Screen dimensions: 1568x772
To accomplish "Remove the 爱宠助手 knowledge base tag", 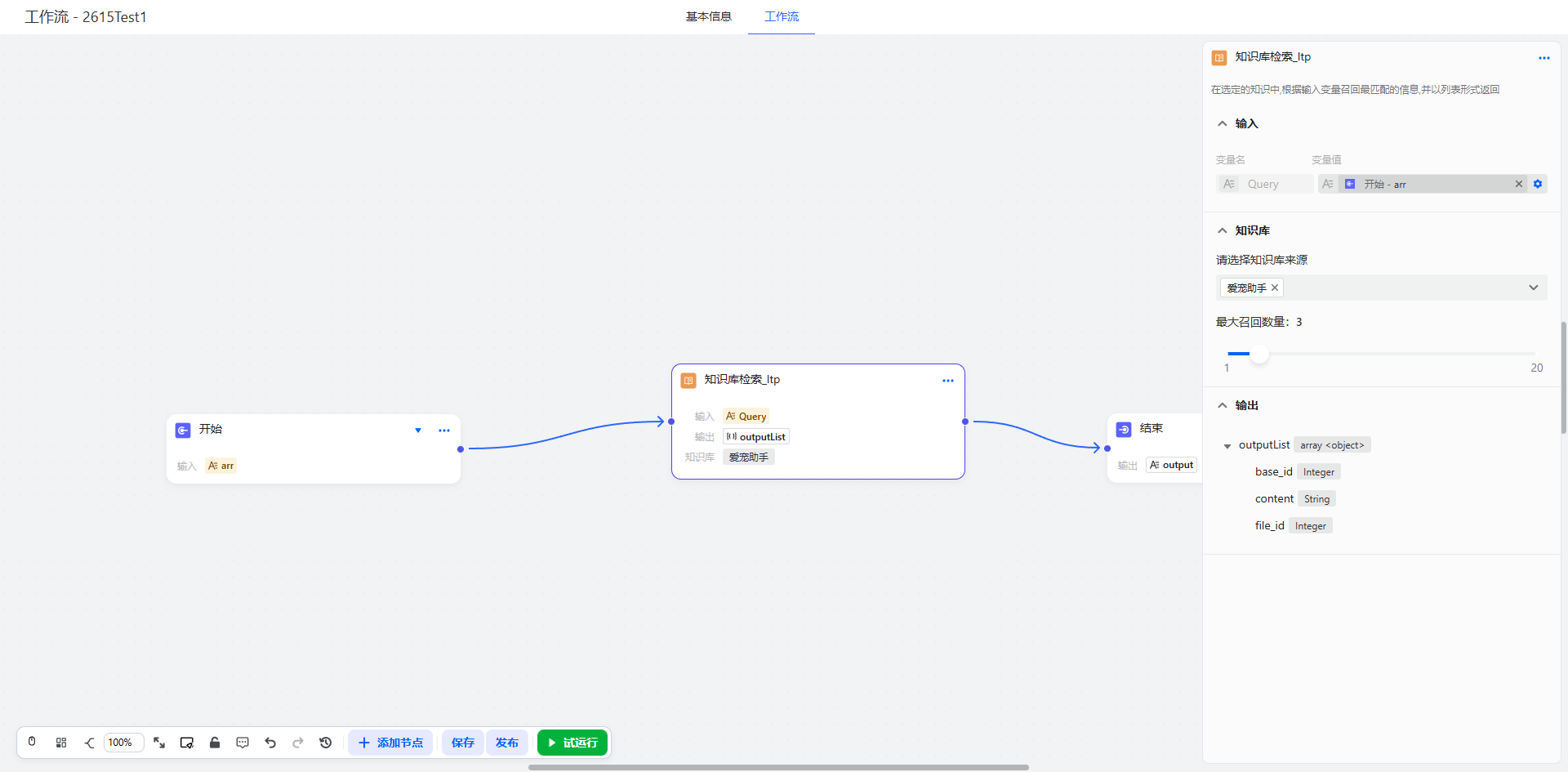I will pos(1275,288).
